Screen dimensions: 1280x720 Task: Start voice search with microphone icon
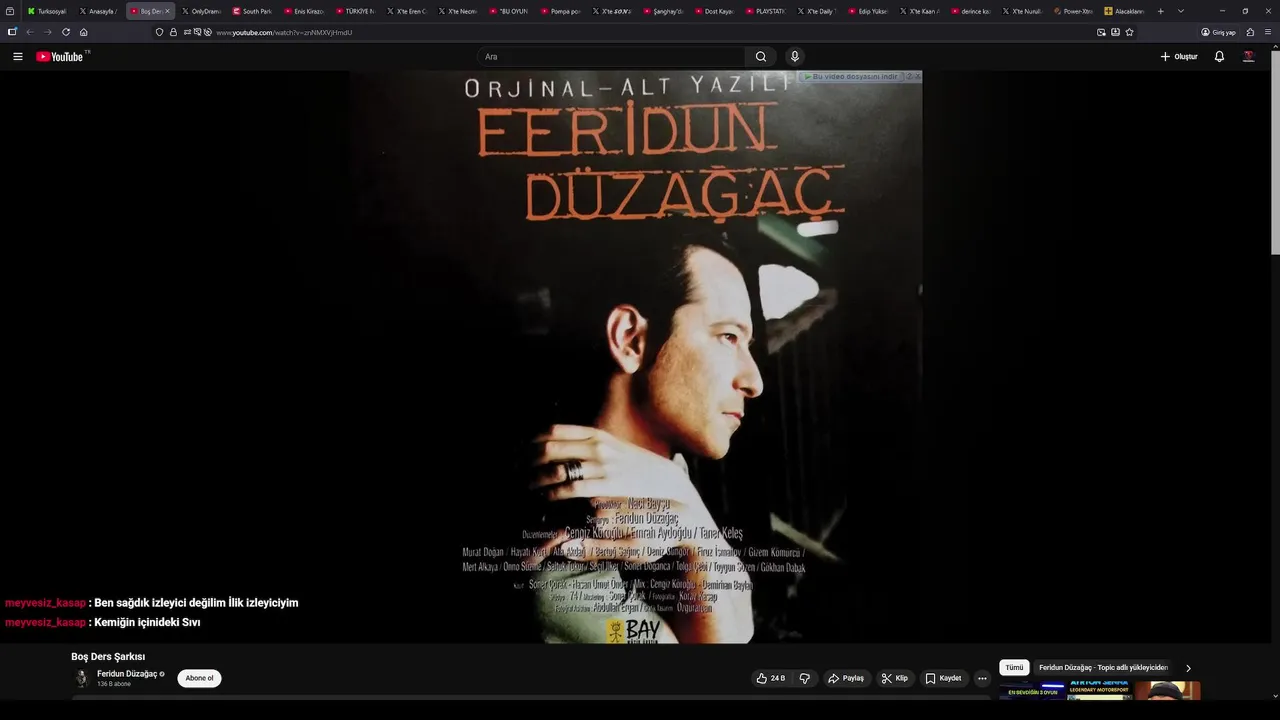tap(795, 57)
